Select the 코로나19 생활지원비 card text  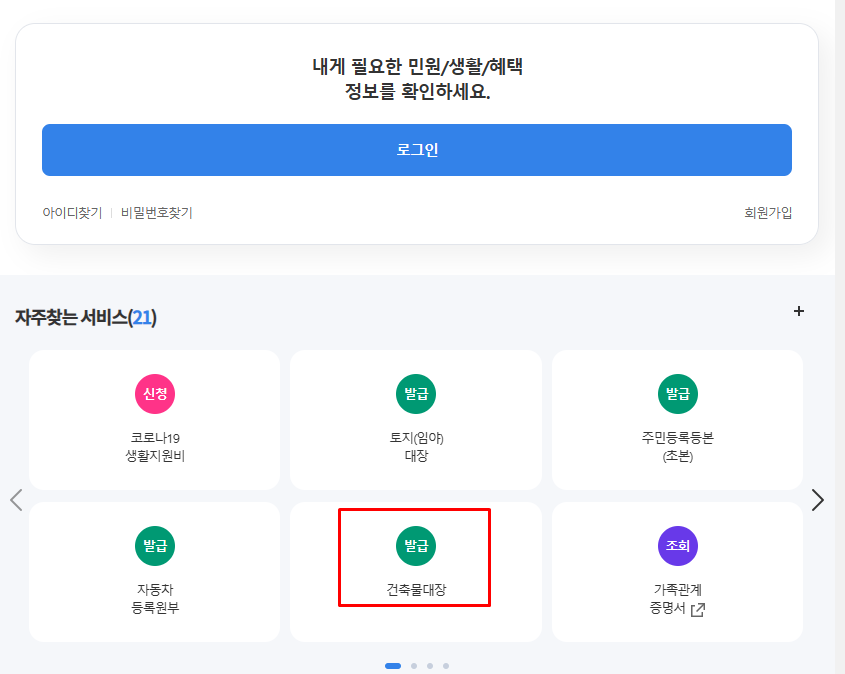pos(155,447)
